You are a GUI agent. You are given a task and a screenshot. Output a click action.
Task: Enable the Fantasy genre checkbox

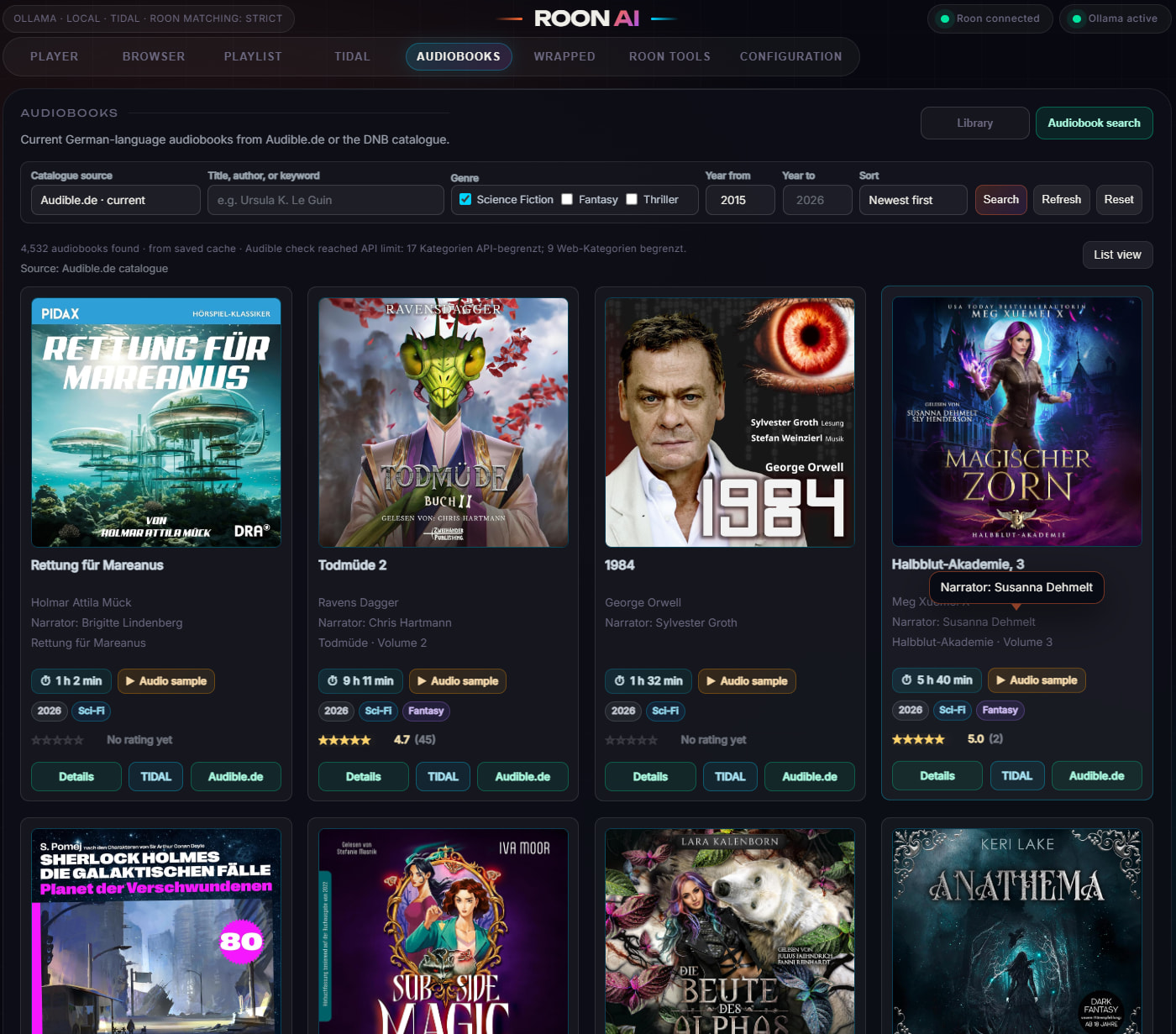pos(567,199)
